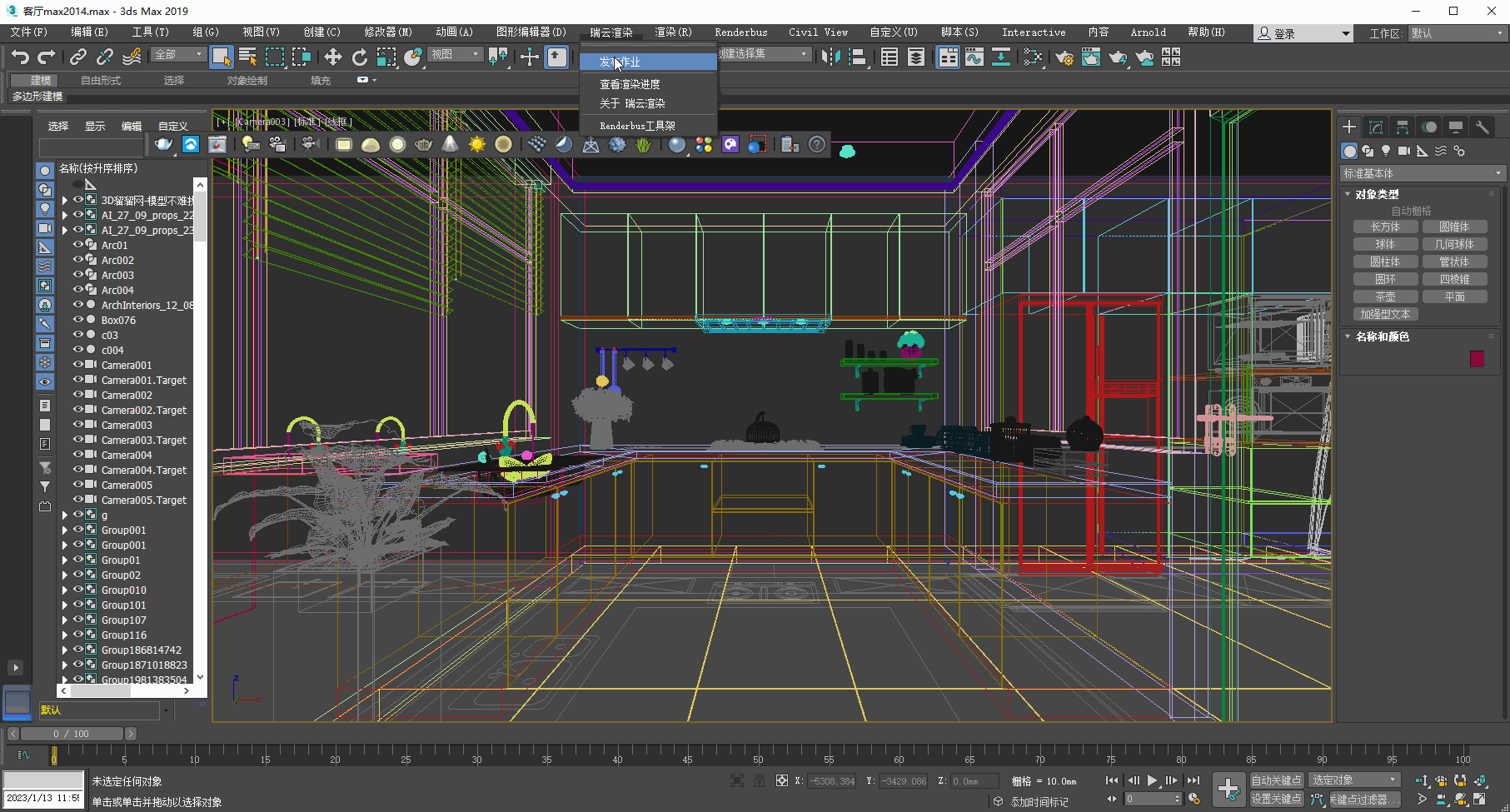1510x812 pixels.
Task: Choose the Select and Scale tool
Action: click(x=386, y=57)
